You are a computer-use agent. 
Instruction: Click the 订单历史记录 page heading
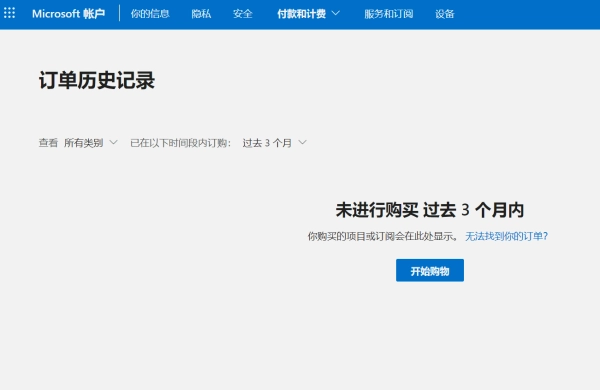tap(97, 80)
